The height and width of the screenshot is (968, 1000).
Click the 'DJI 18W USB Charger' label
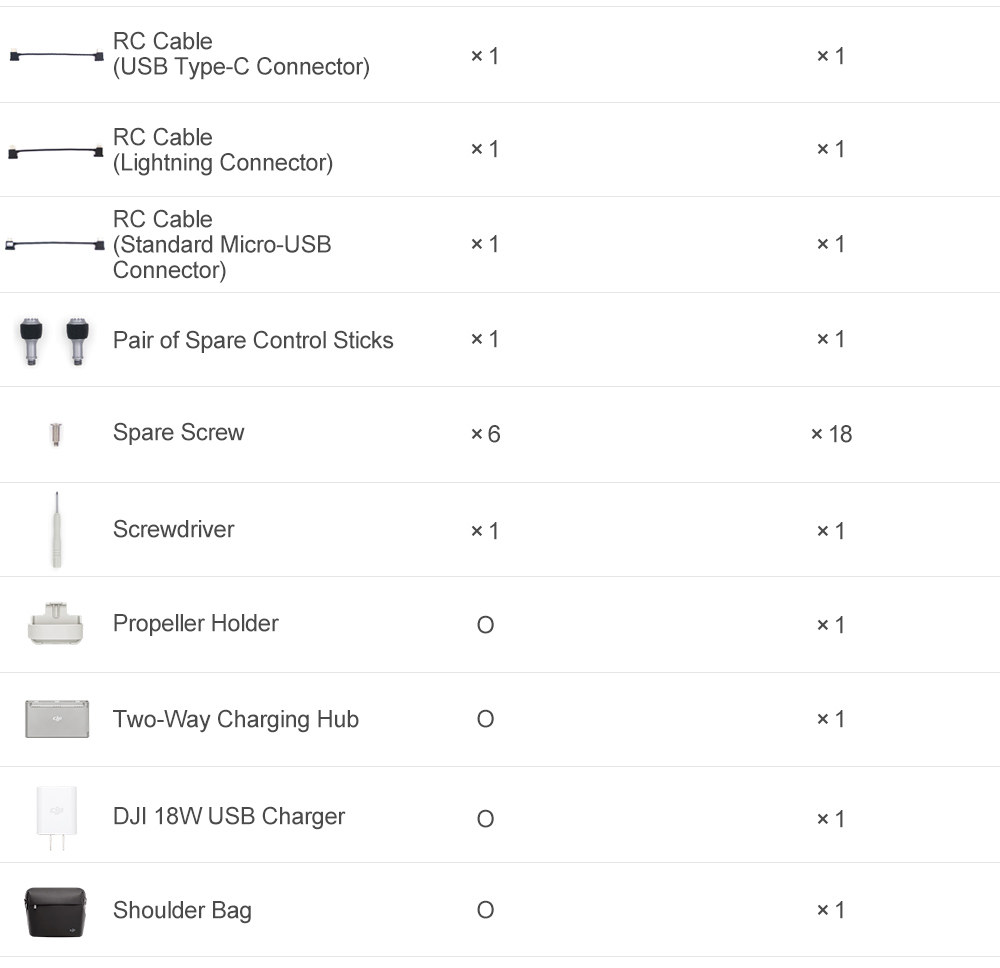click(x=228, y=816)
